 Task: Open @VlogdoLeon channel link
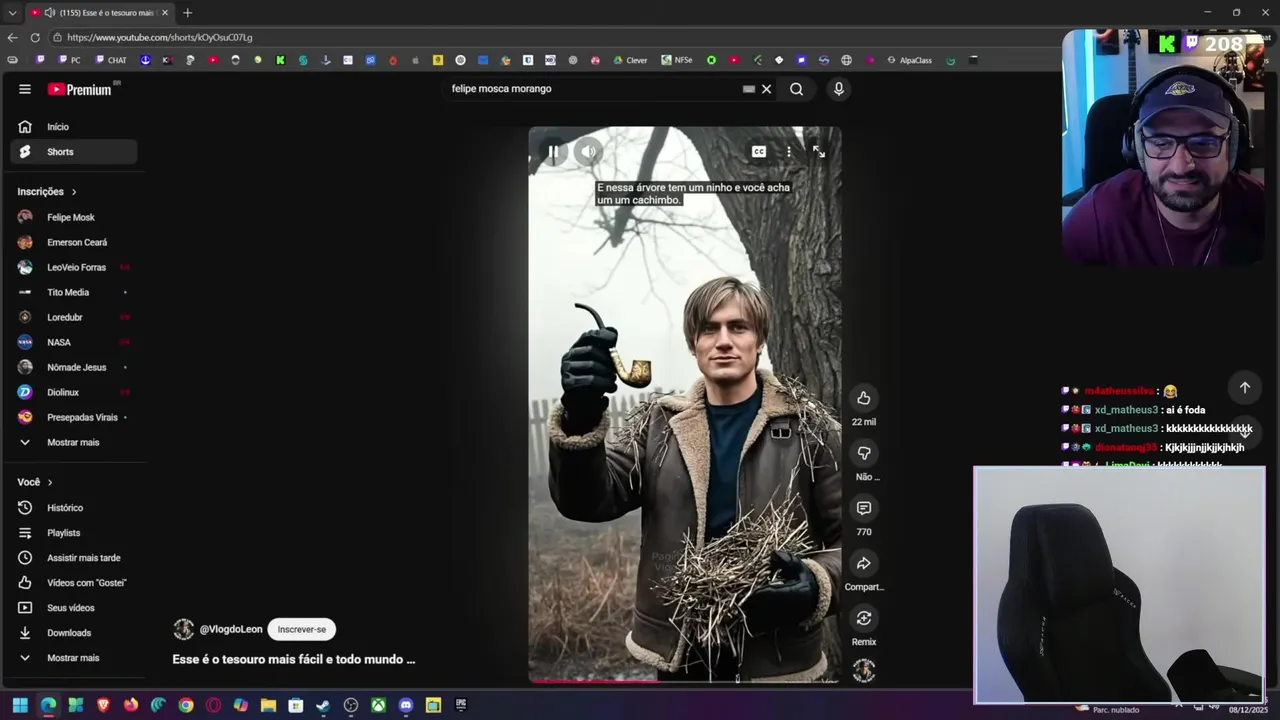point(231,629)
